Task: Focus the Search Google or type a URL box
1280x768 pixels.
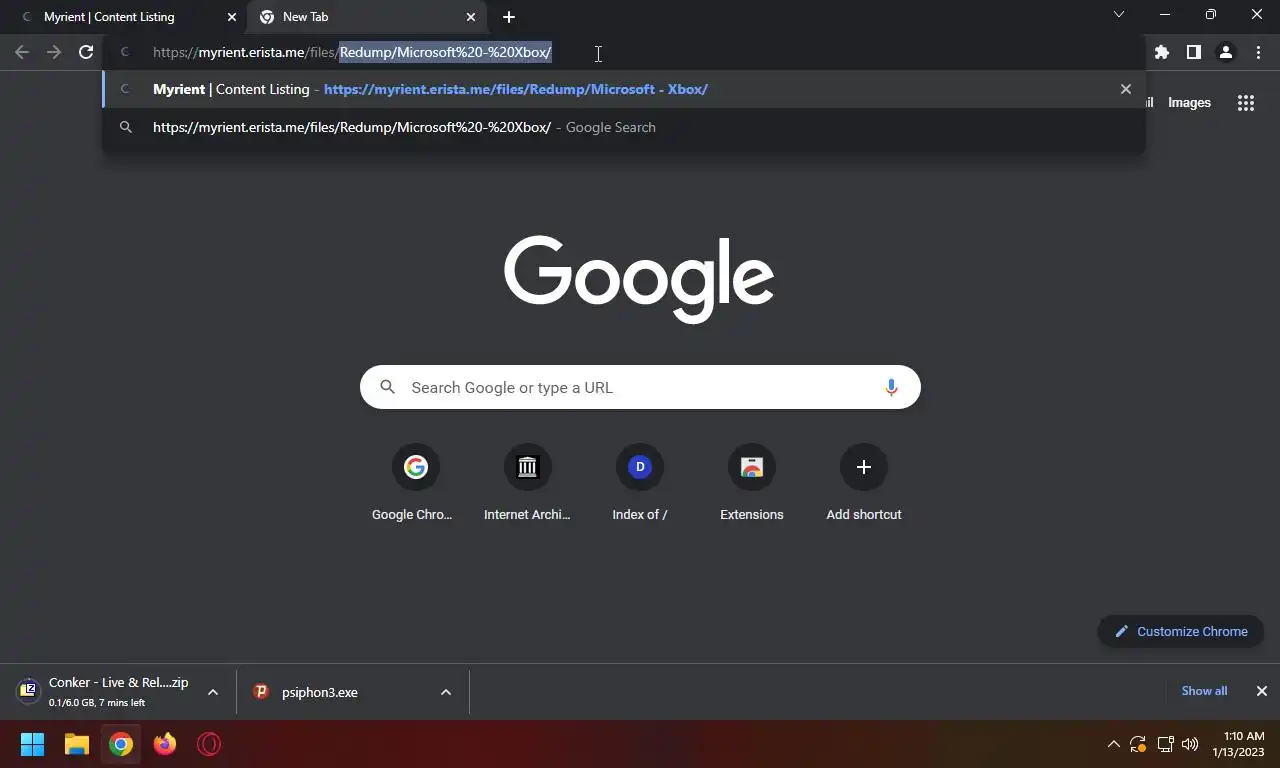Action: [640, 387]
